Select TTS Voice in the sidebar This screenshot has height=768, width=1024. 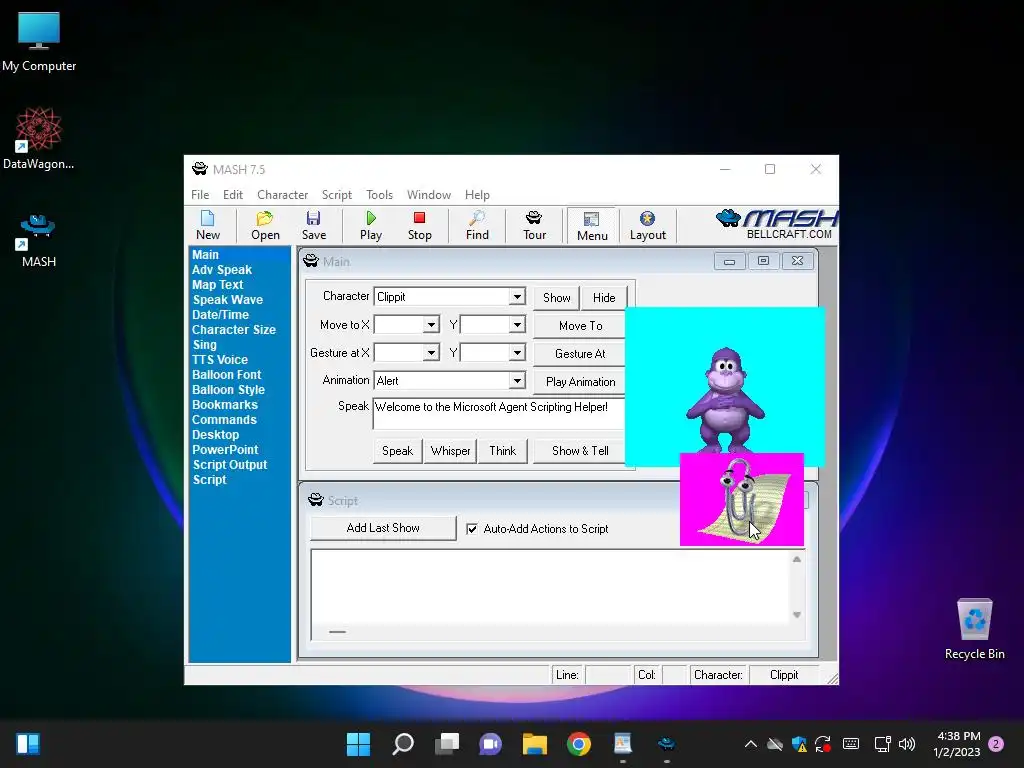click(219, 360)
